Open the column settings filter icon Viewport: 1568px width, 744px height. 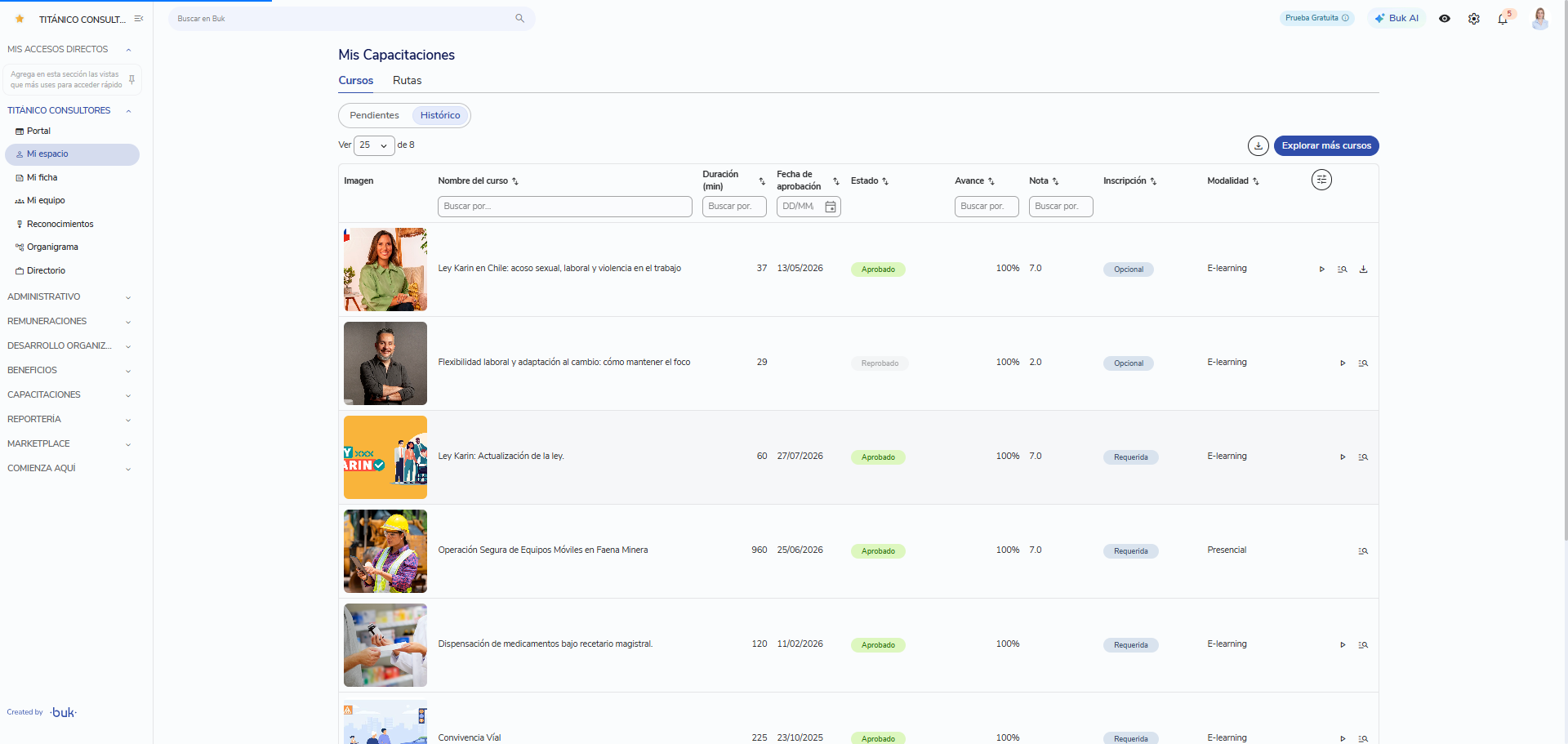[x=1321, y=180]
